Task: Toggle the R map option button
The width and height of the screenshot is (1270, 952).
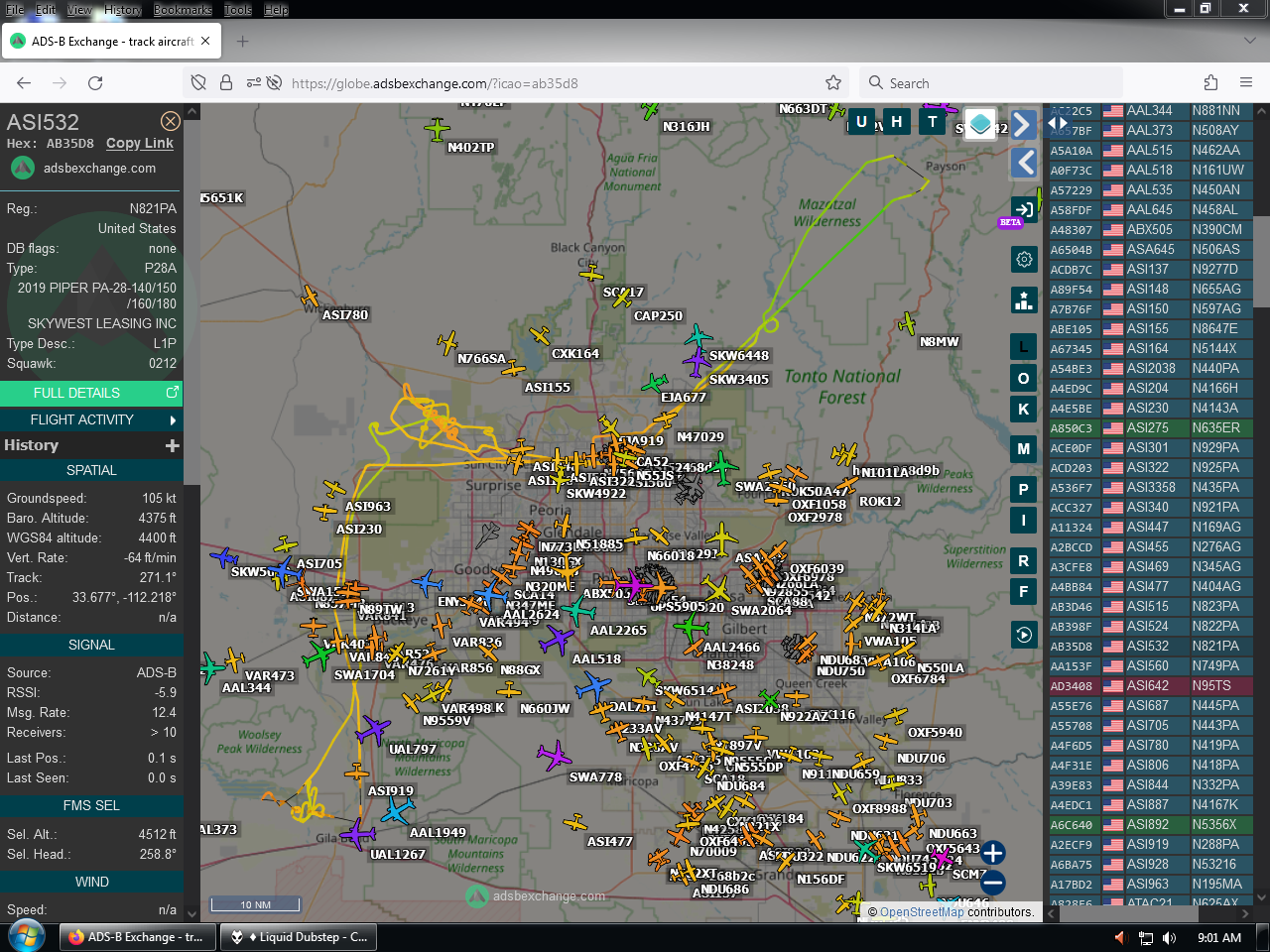Action: pos(1024,561)
